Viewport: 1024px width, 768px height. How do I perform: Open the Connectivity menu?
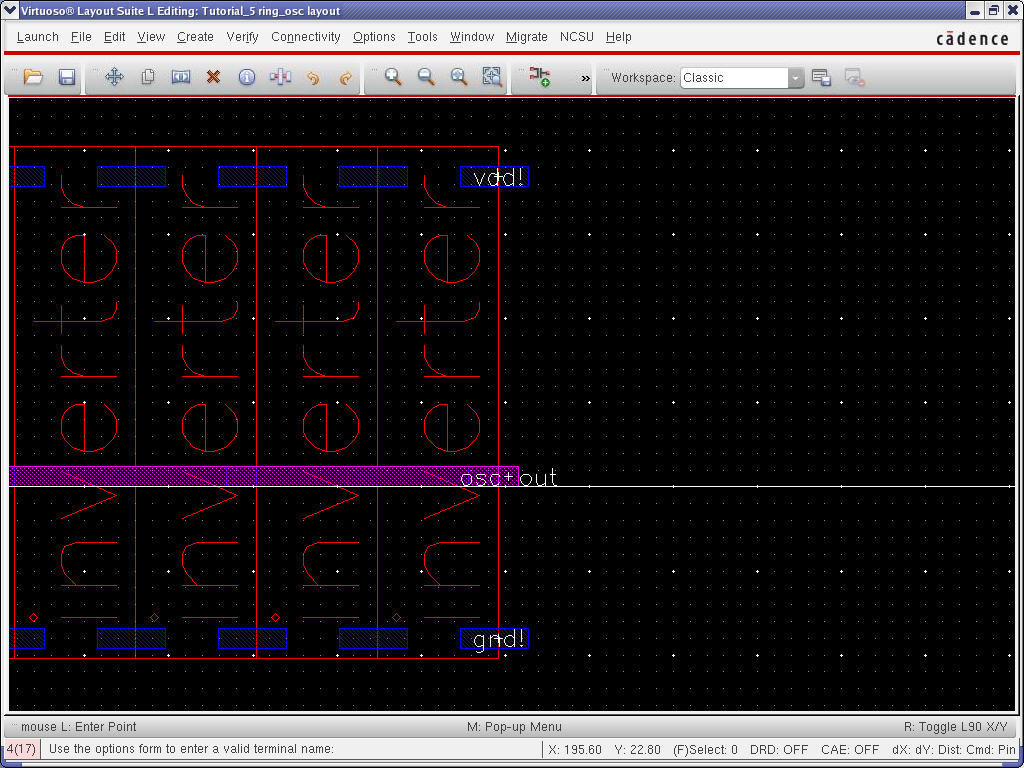305,37
